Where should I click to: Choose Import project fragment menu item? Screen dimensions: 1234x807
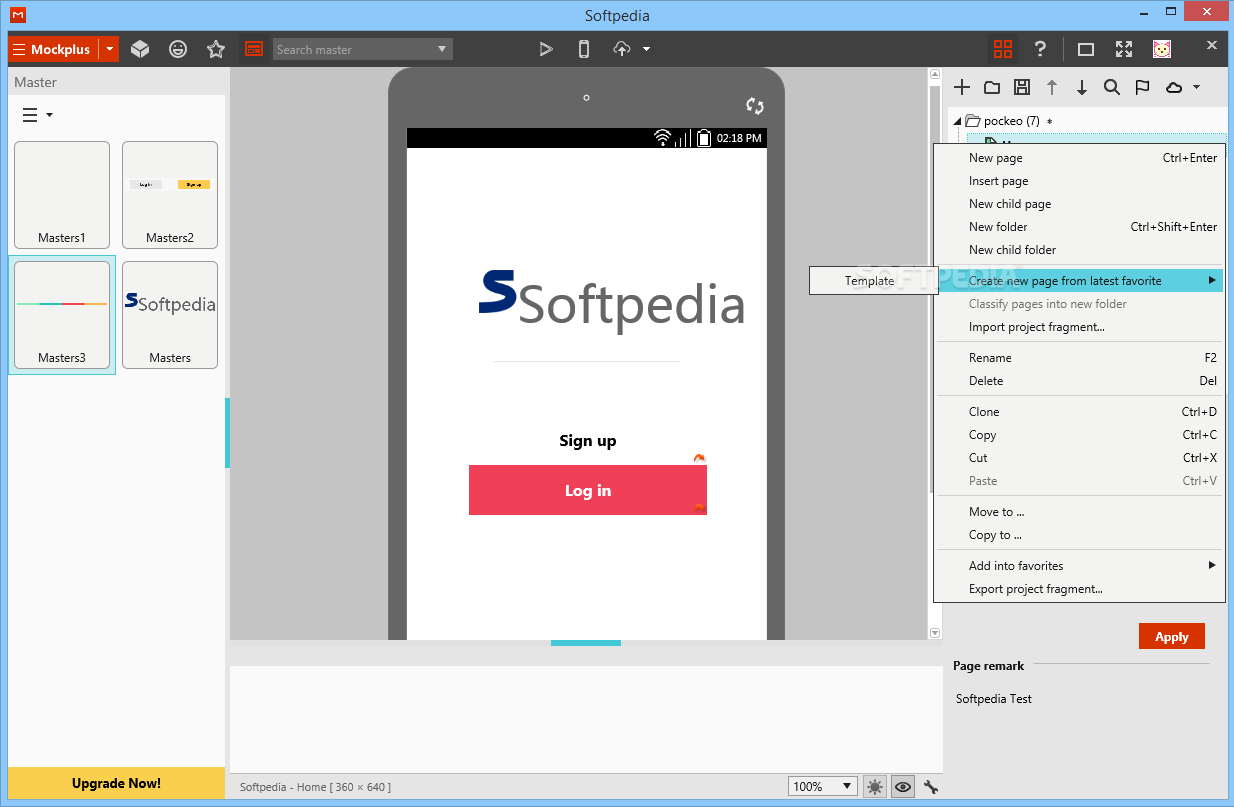[x=1079, y=327]
